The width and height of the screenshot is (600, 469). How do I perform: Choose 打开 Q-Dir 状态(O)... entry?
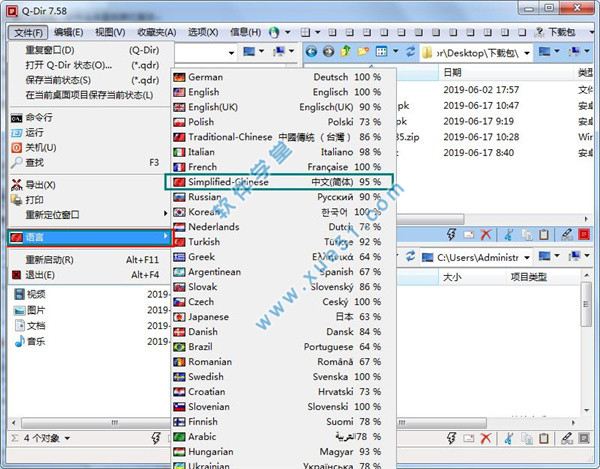click(92, 65)
